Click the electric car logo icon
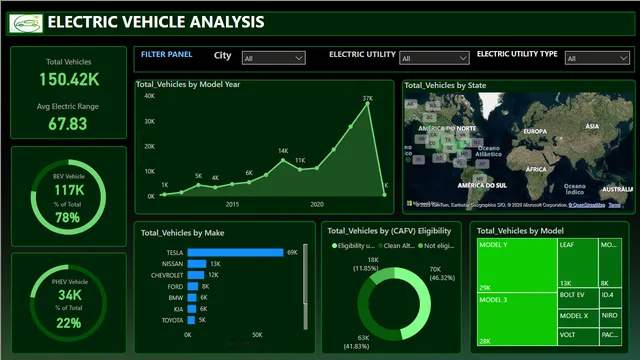 click(x=26, y=23)
